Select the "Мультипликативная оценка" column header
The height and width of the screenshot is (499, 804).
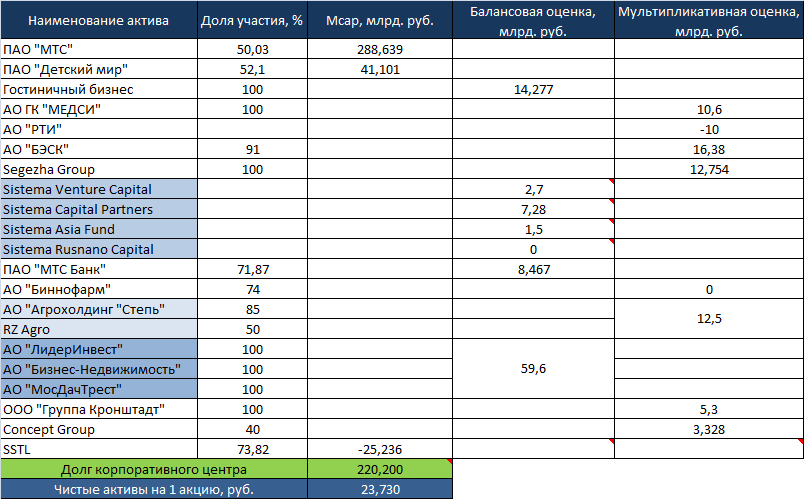709,20
